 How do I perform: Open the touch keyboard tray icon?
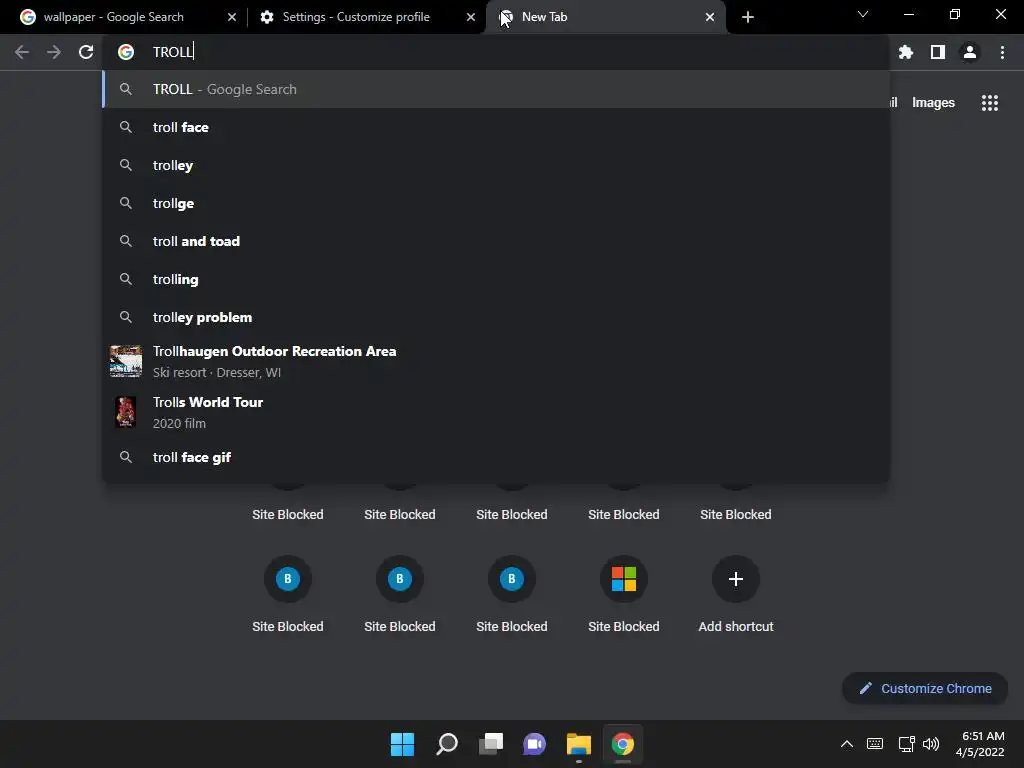(874, 744)
